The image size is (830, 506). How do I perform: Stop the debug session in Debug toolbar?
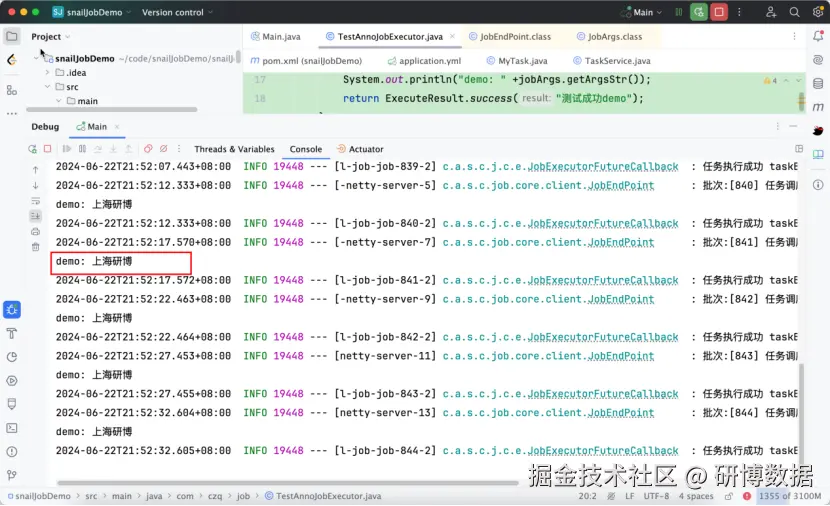click(x=48, y=149)
